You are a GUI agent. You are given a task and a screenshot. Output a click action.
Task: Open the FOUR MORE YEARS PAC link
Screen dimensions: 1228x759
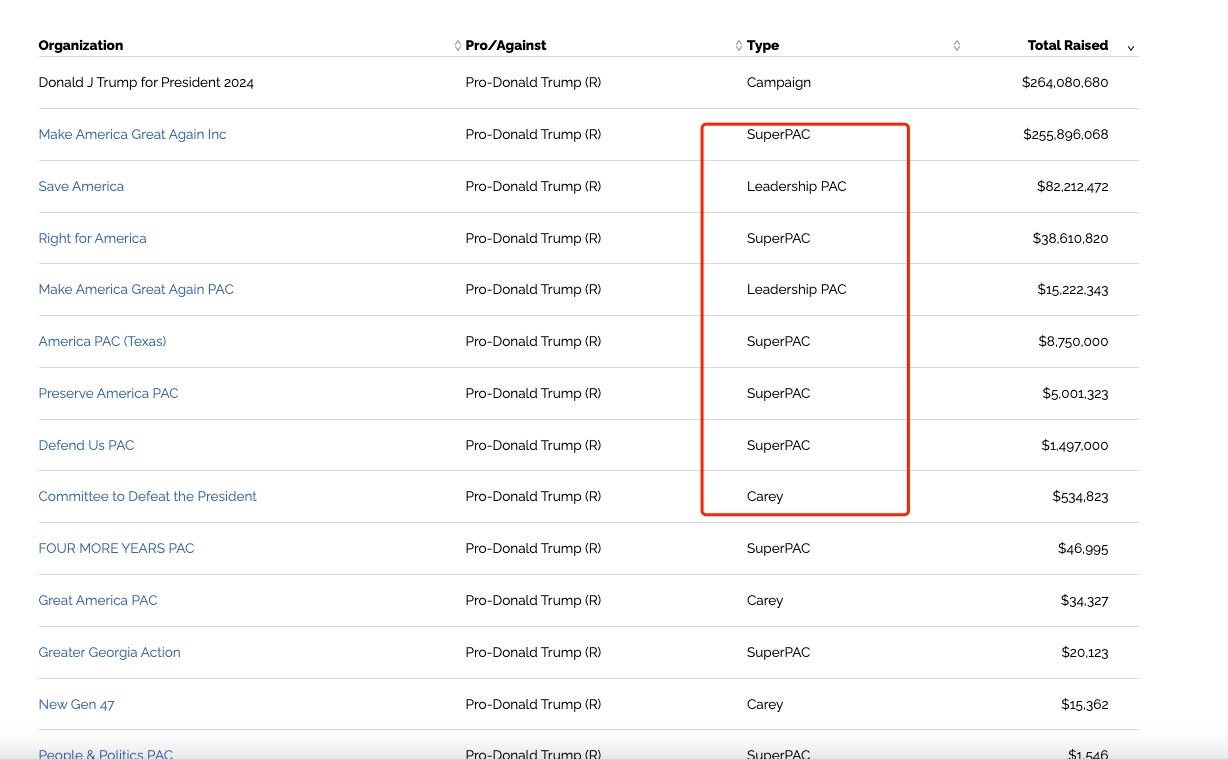[x=116, y=549]
